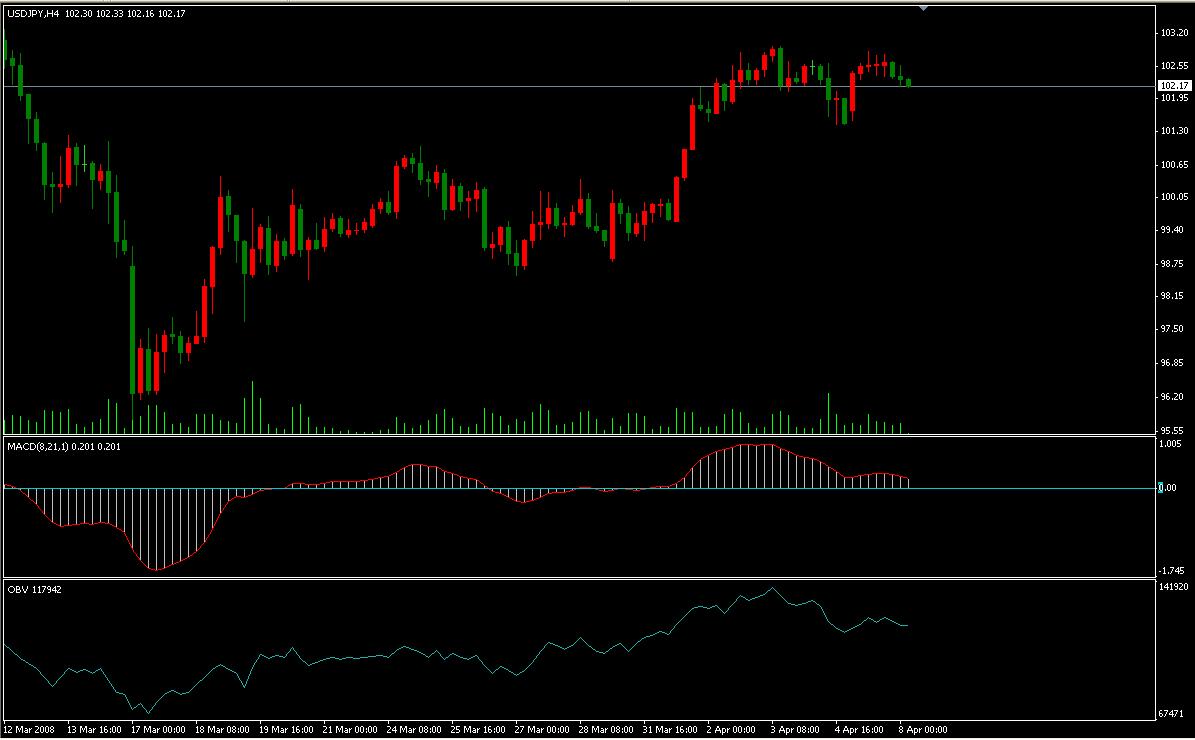Click the 102.55 price axis label

tap(1174, 66)
